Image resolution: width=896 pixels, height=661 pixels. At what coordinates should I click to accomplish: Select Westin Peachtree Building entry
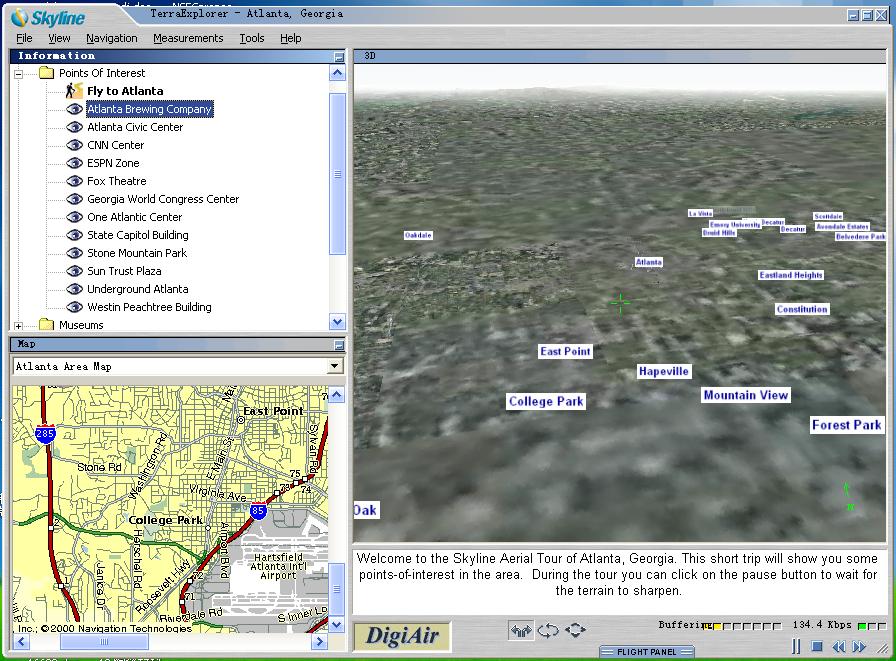(149, 307)
